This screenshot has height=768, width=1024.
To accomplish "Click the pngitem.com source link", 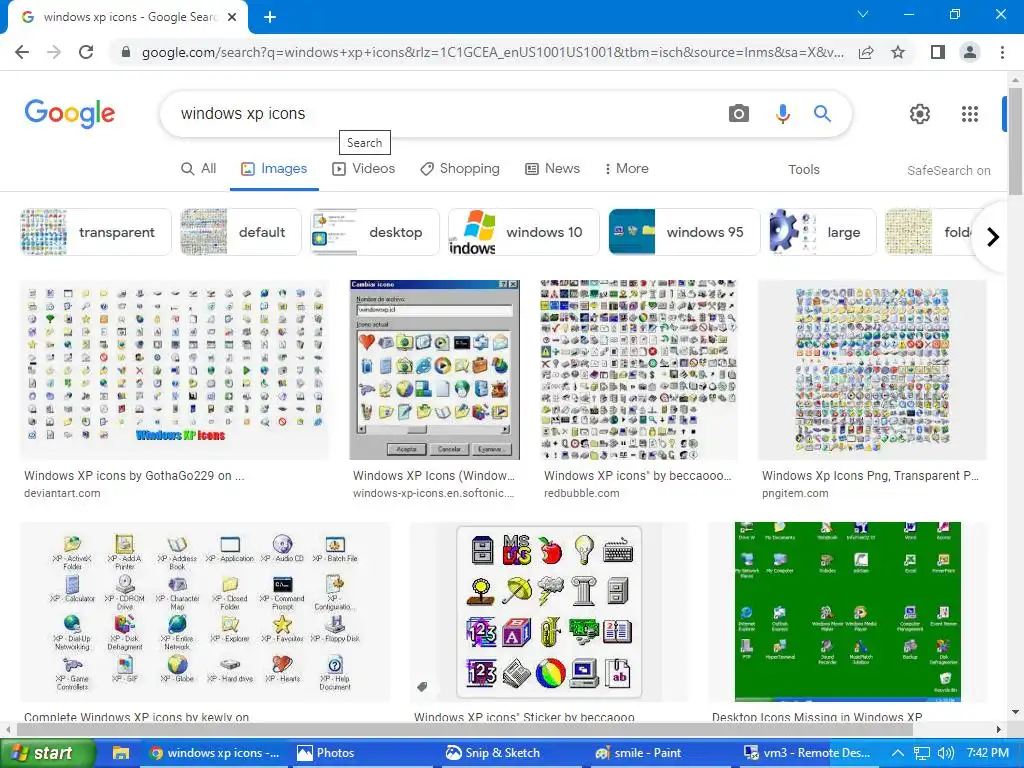I will click(x=795, y=493).
